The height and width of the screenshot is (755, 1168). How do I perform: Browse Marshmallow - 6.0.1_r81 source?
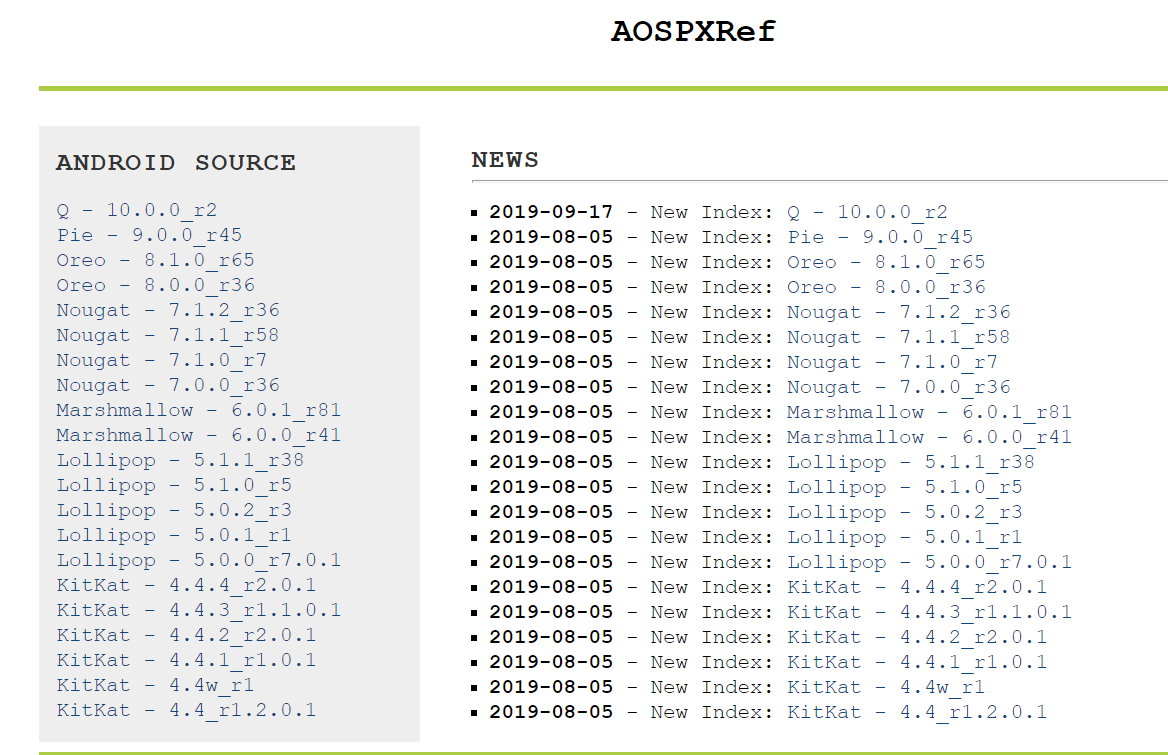[x=186, y=410]
